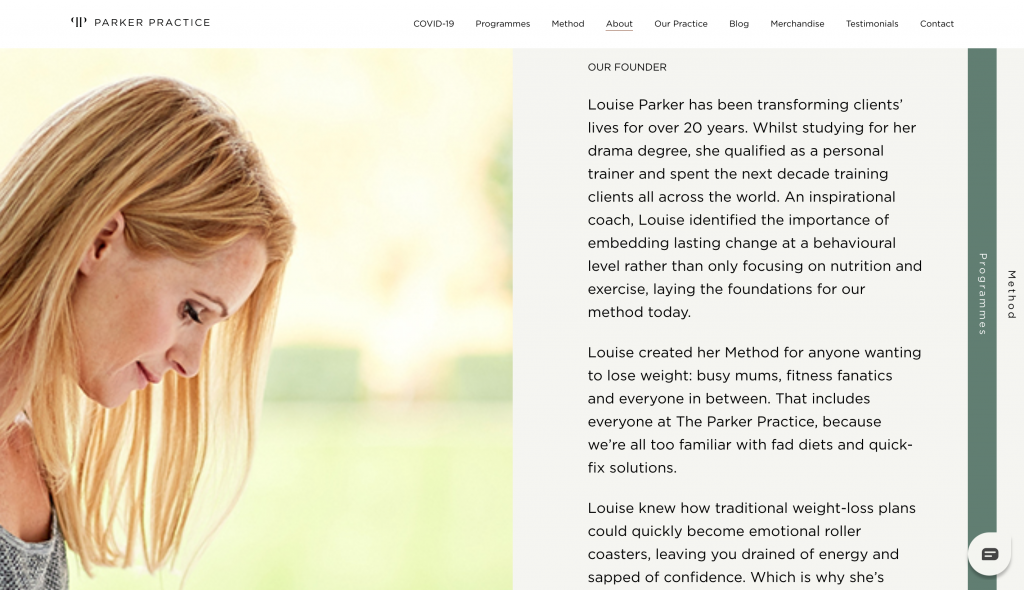Go to Programmes in top navigation
Viewport: 1024px width, 590px height.
pos(503,24)
